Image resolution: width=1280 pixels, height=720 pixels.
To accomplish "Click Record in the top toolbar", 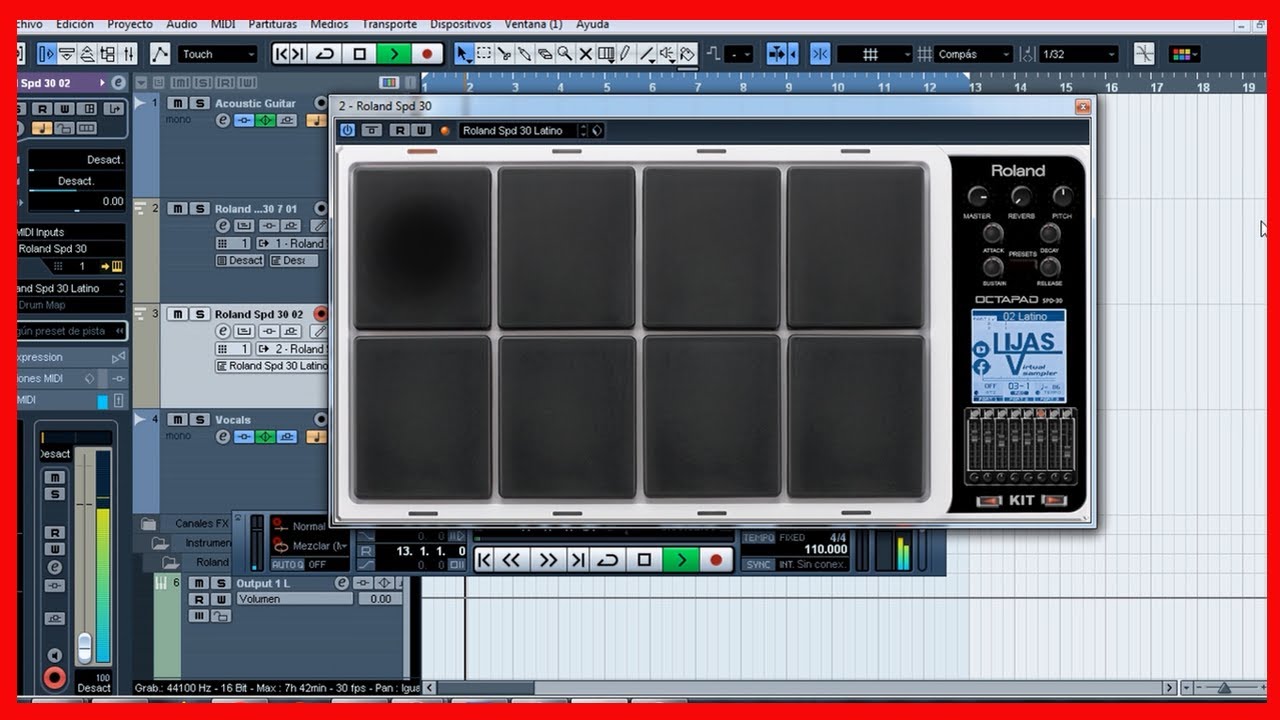I will 428,54.
